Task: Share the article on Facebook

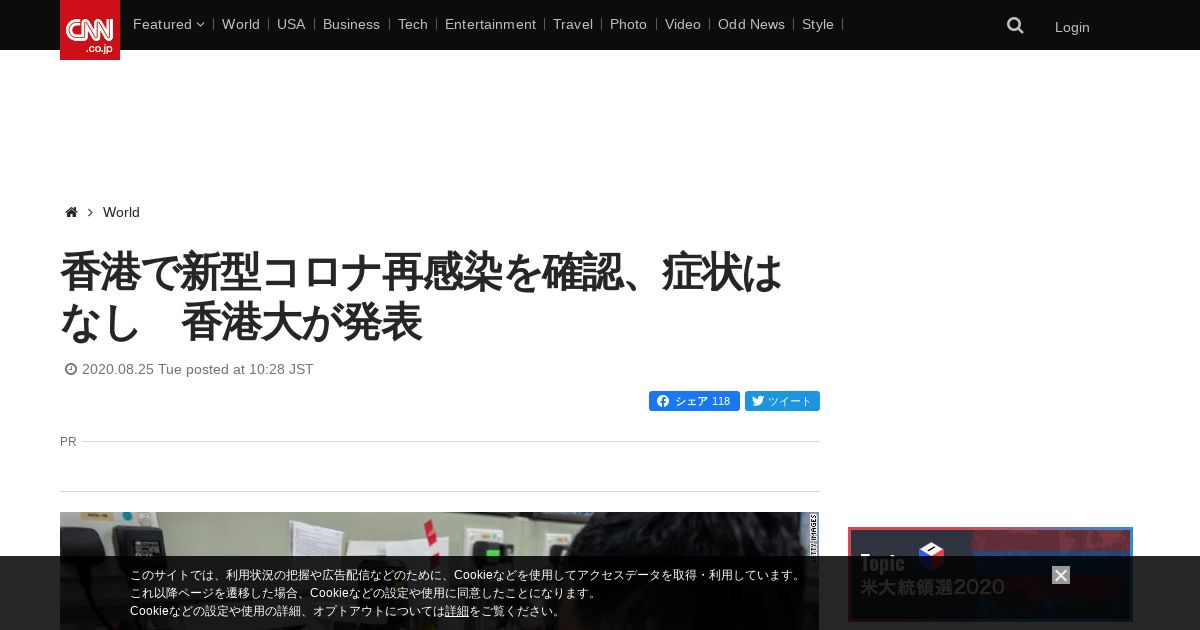Action: pos(694,401)
